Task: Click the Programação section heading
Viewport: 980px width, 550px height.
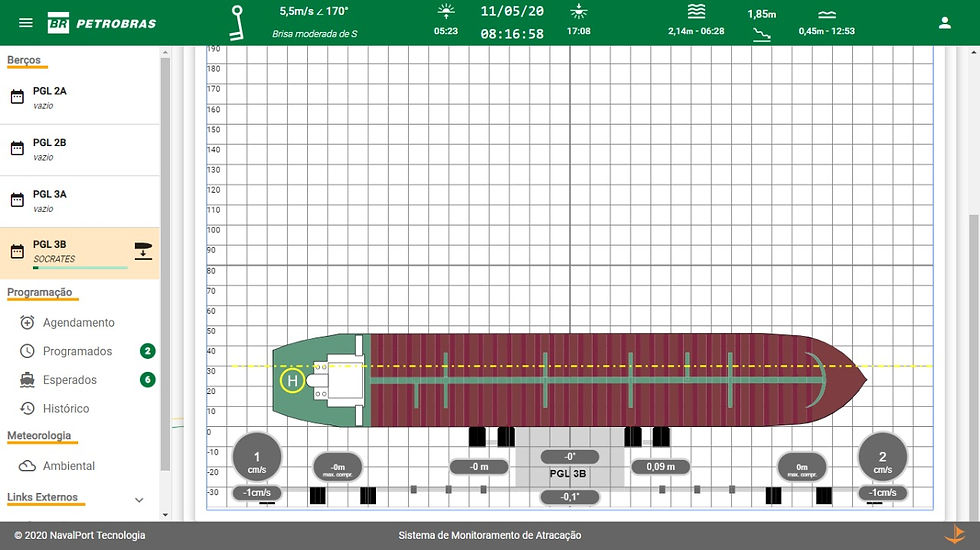Action: [39, 292]
